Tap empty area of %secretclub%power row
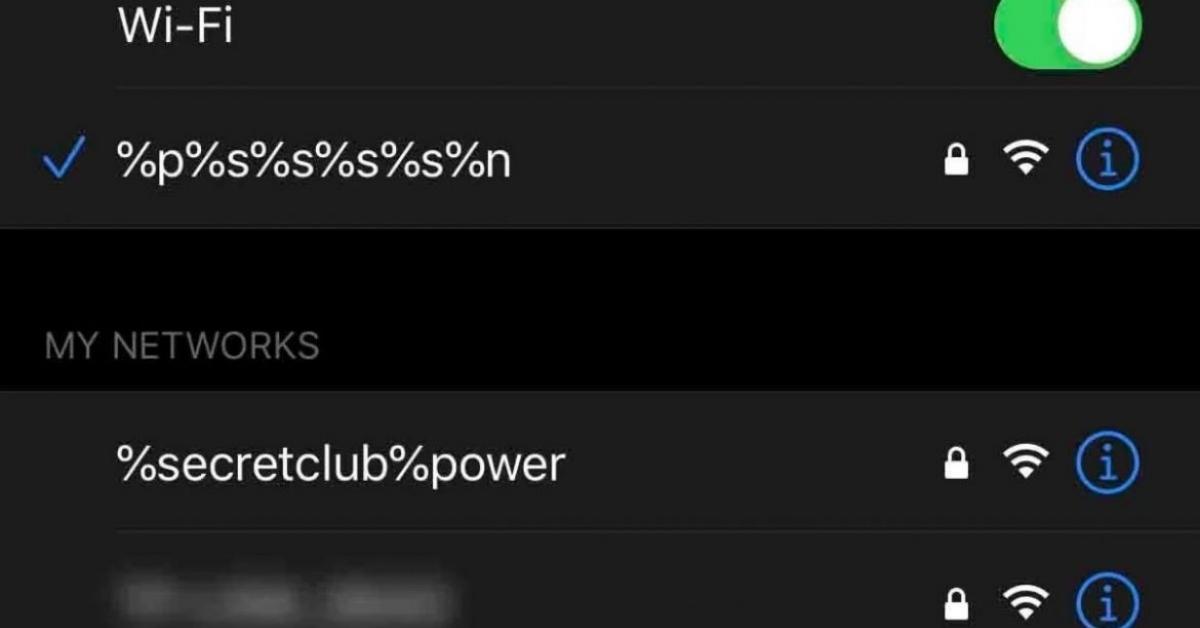Image resolution: width=1200 pixels, height=628 pixels. pos(750,462)
